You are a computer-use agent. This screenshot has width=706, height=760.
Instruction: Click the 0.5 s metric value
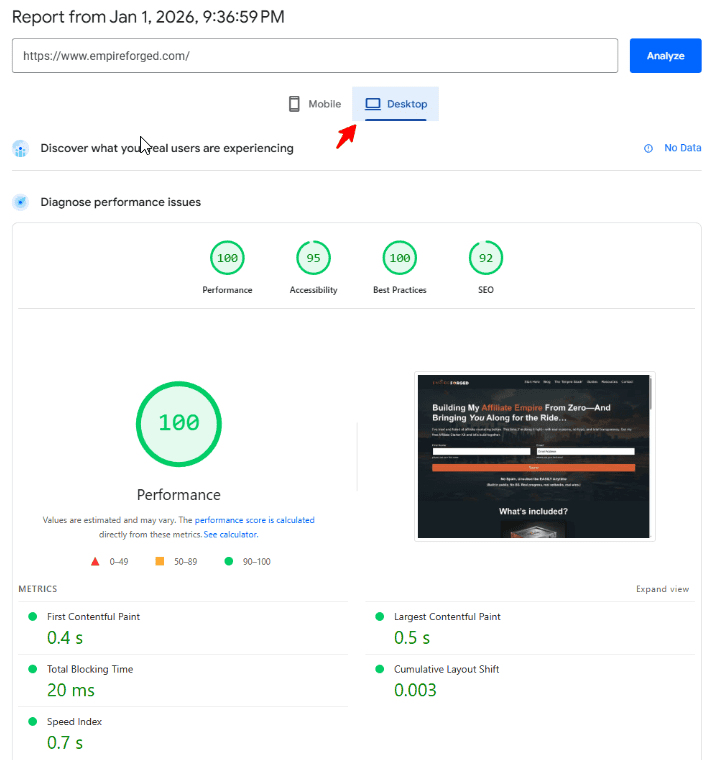pyautogui.click(x=412, y=638)
